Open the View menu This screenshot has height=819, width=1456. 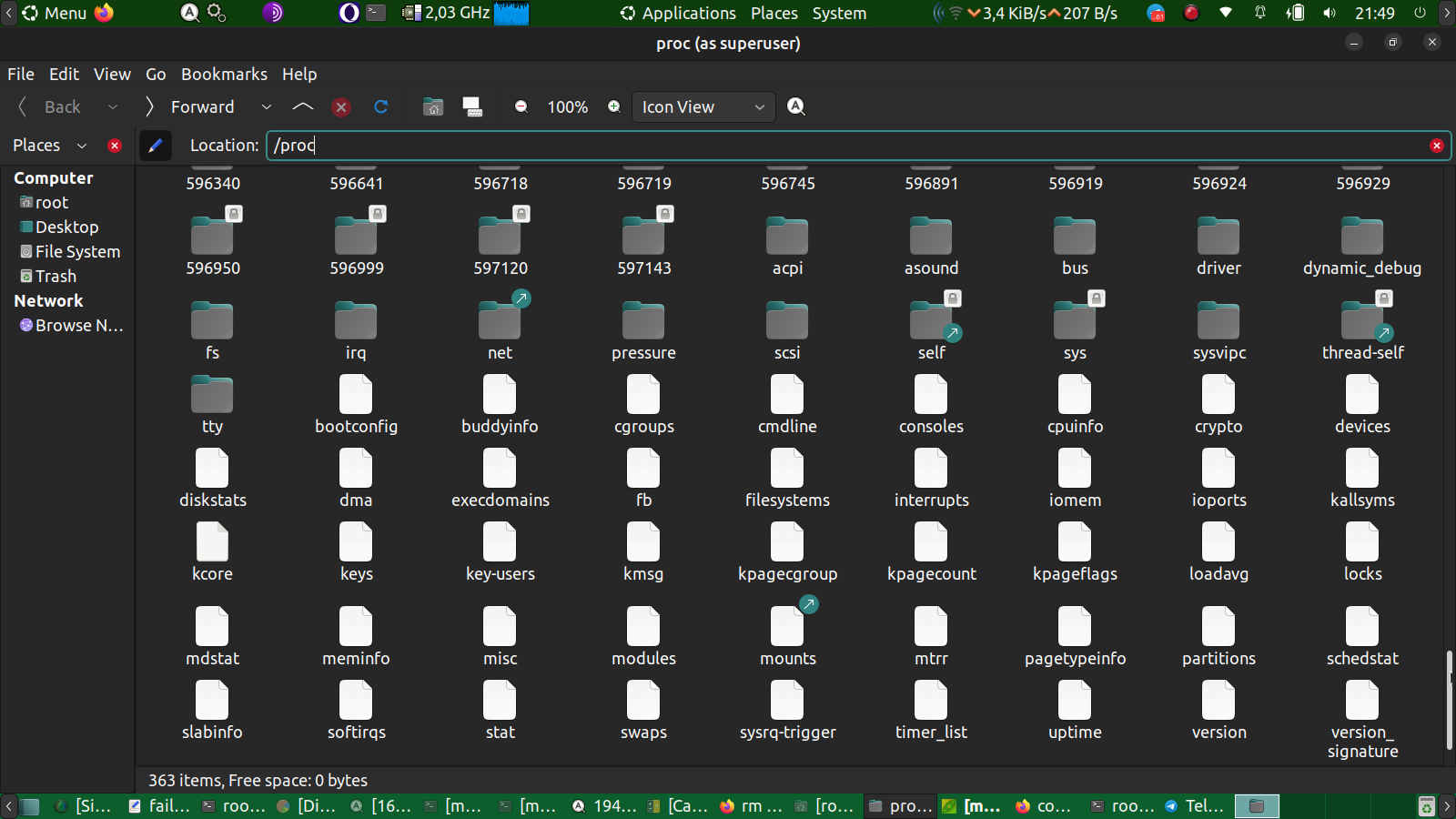(x=112, y=75)
